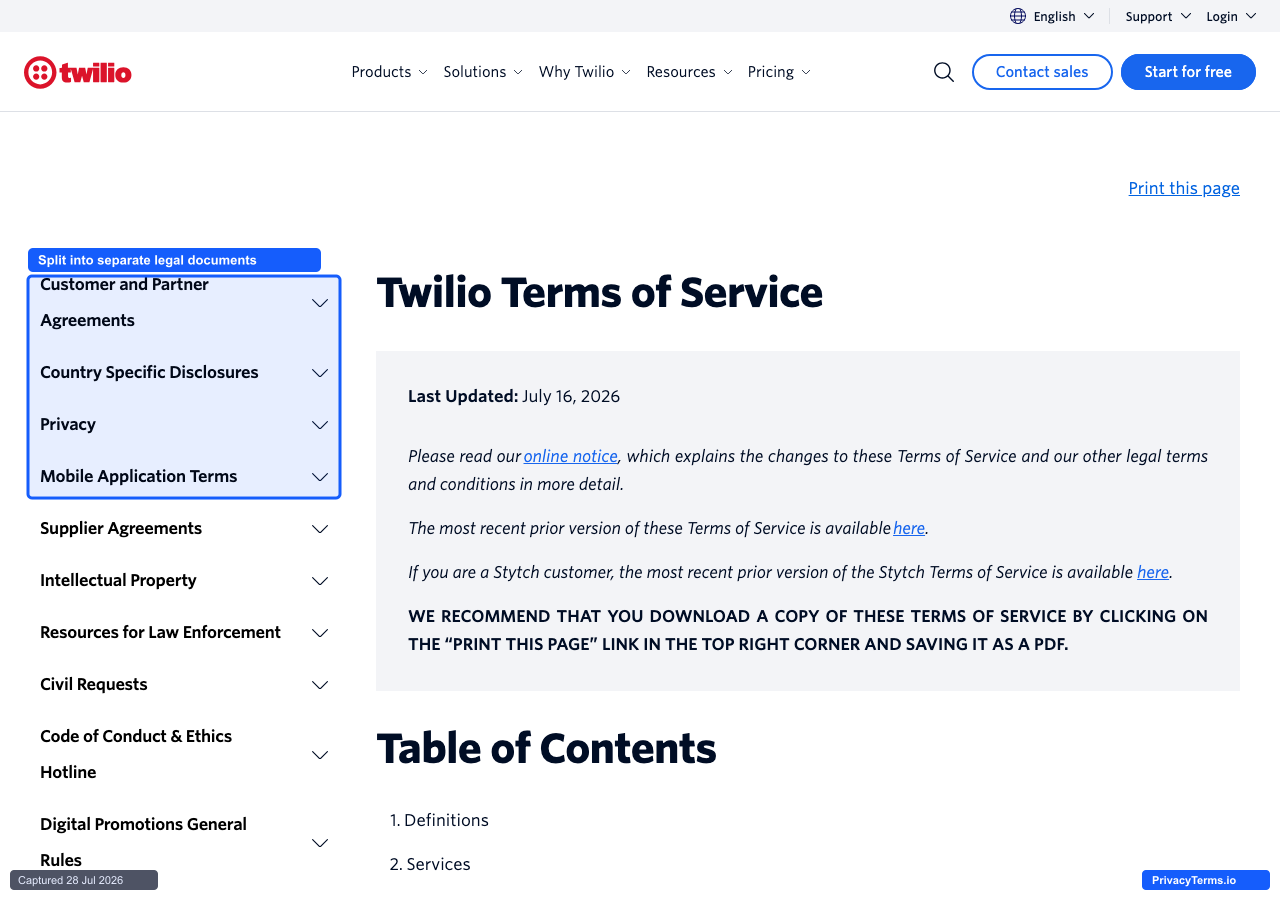Select Supplier Agreements sidebar label
1280x900 pixels.
[x=121, y=528]
